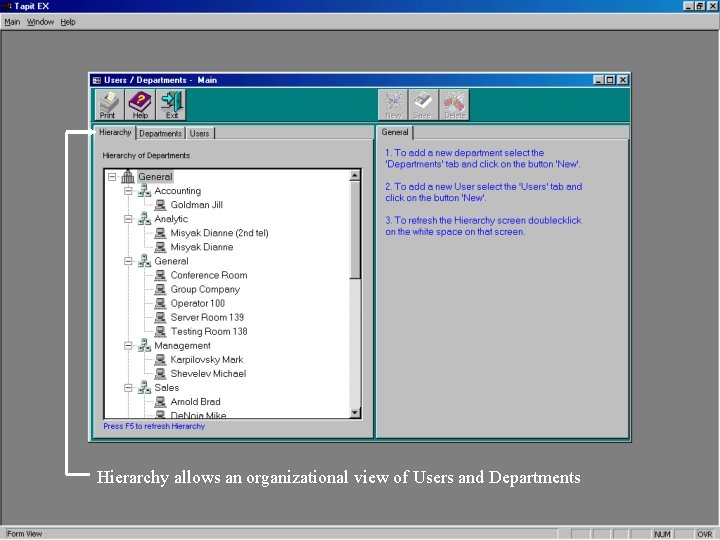Viewport: 720px width, 540px height.
Task: Click the computer icon beside Operator 100
Action: pyautogui.click(x=160, y=303)
